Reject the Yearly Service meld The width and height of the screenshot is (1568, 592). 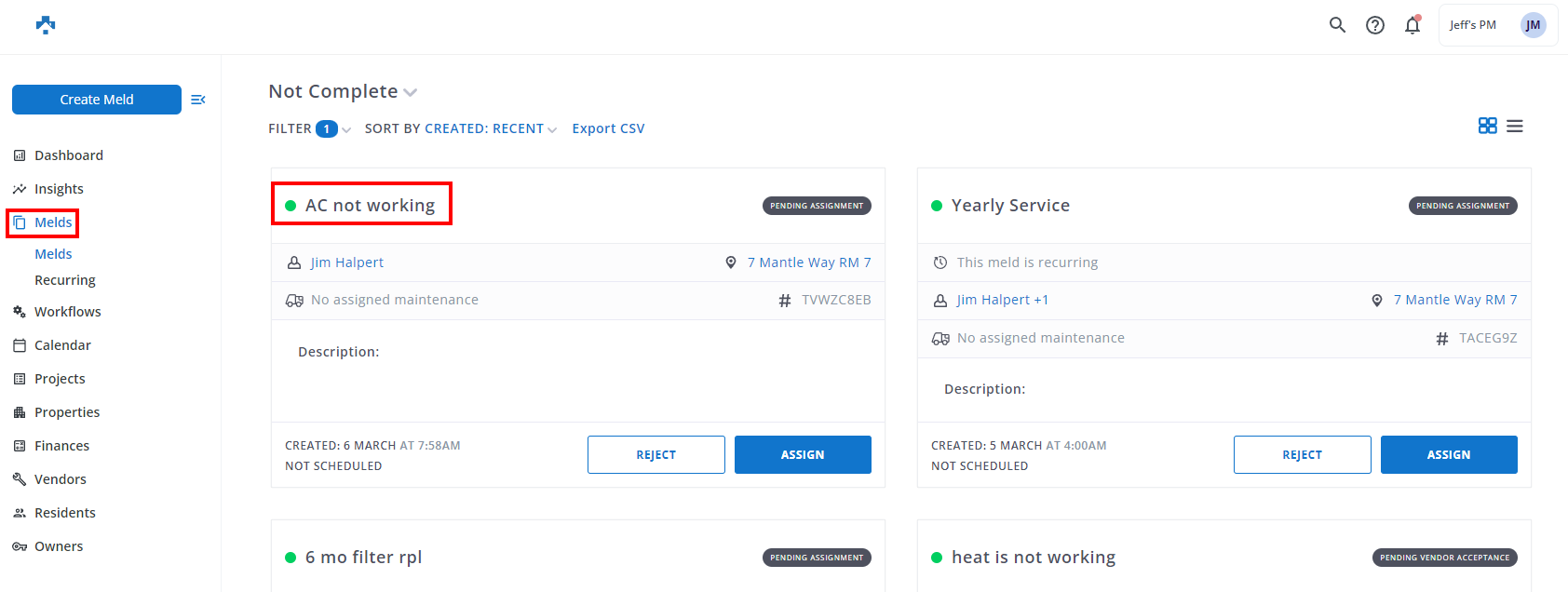1302,454
